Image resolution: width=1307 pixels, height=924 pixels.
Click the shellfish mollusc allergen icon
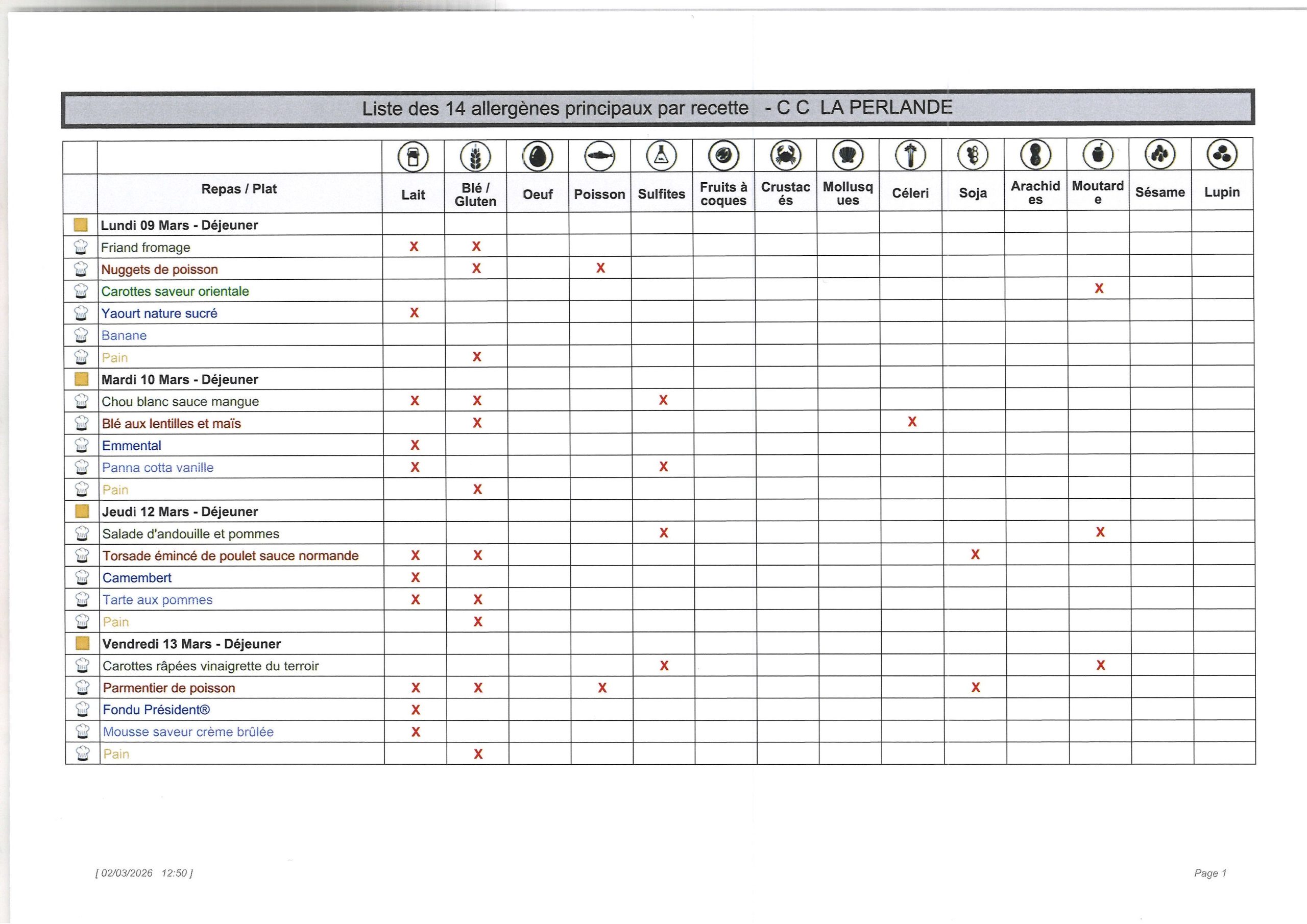click(x=848, y=155)
